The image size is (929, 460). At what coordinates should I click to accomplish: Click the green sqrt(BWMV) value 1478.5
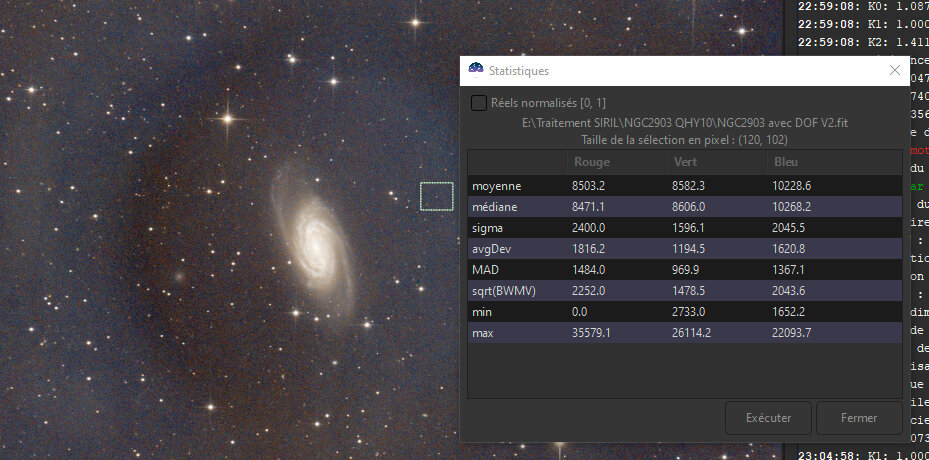point(690,291)
